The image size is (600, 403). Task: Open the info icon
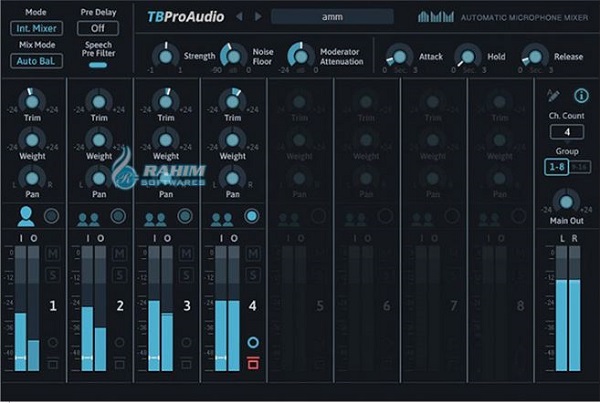tap(581, 96)
